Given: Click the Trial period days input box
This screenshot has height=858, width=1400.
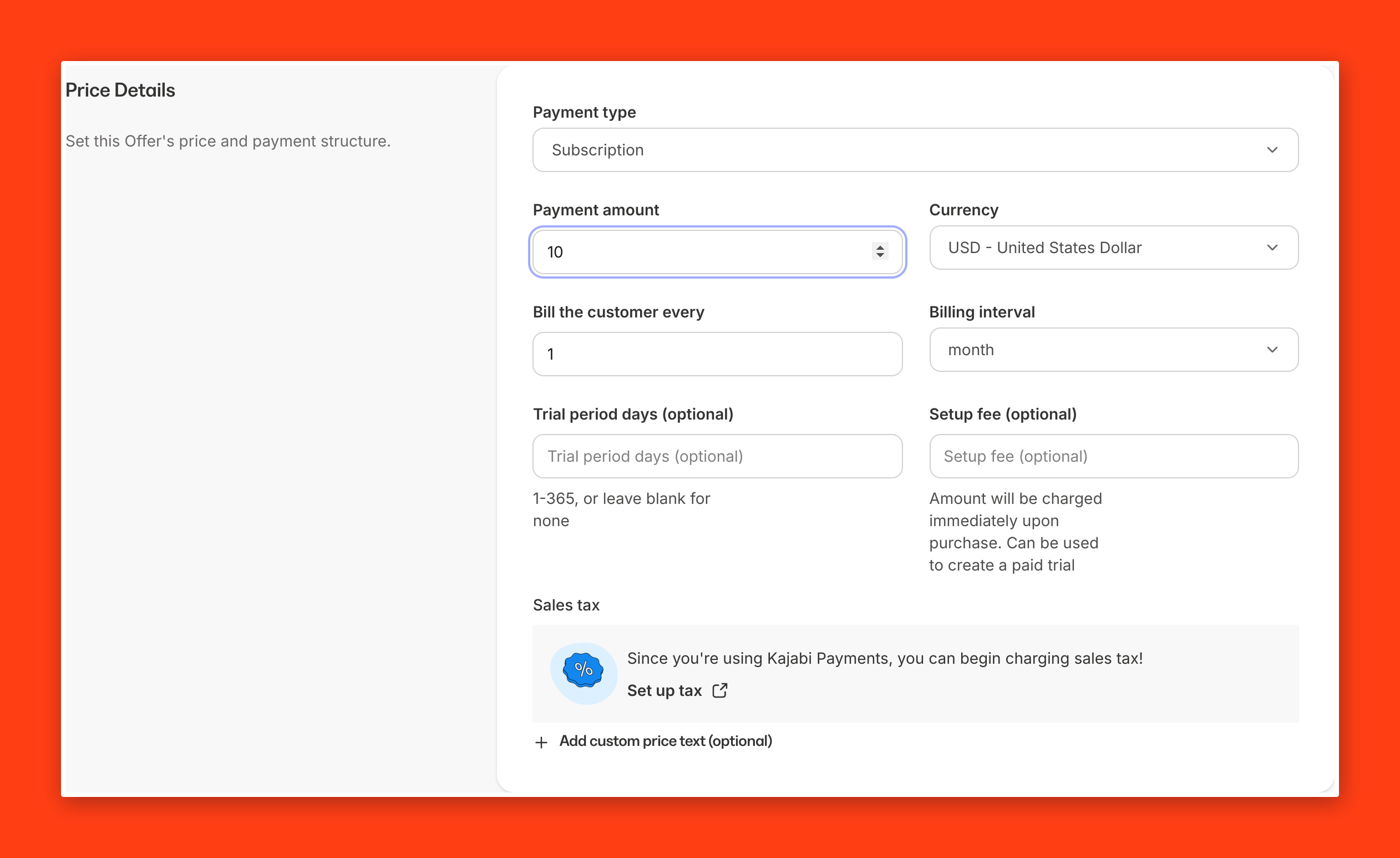Looking at the screenshot, I should pyautogui.click(x=717, y=457).
